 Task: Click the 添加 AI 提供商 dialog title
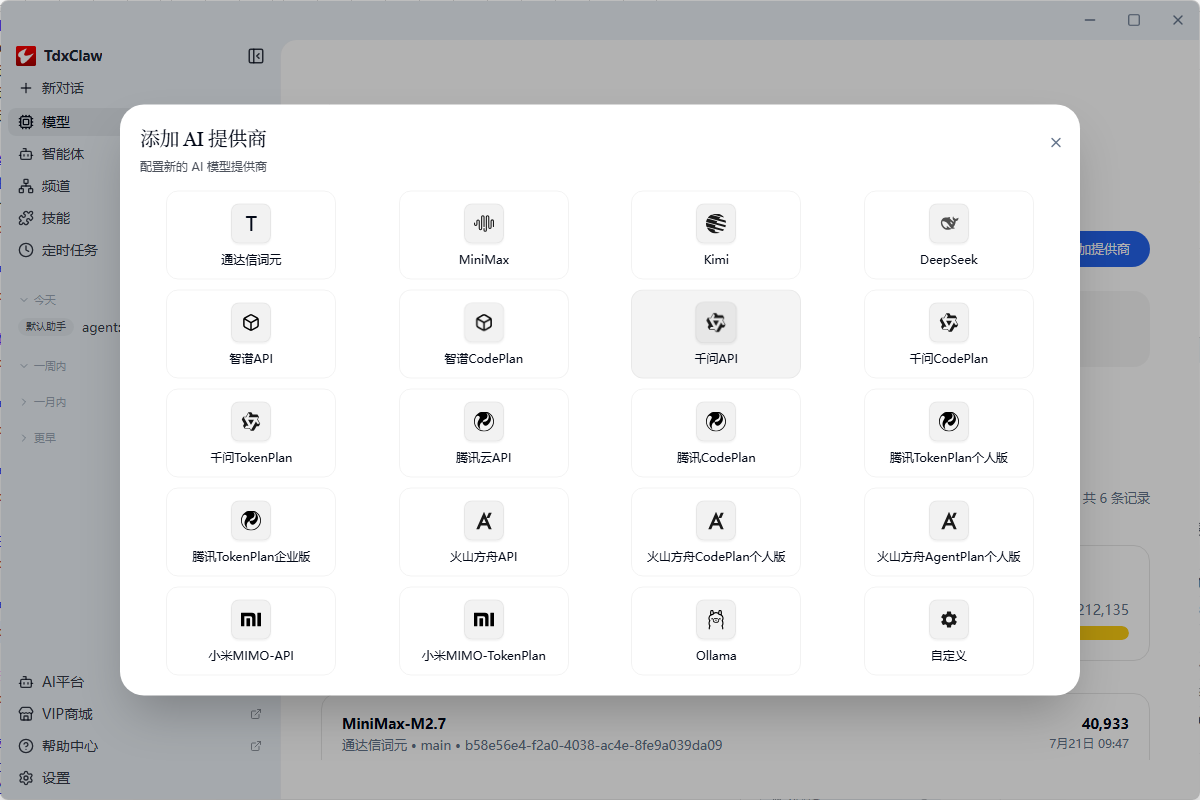tap(203, 139)
